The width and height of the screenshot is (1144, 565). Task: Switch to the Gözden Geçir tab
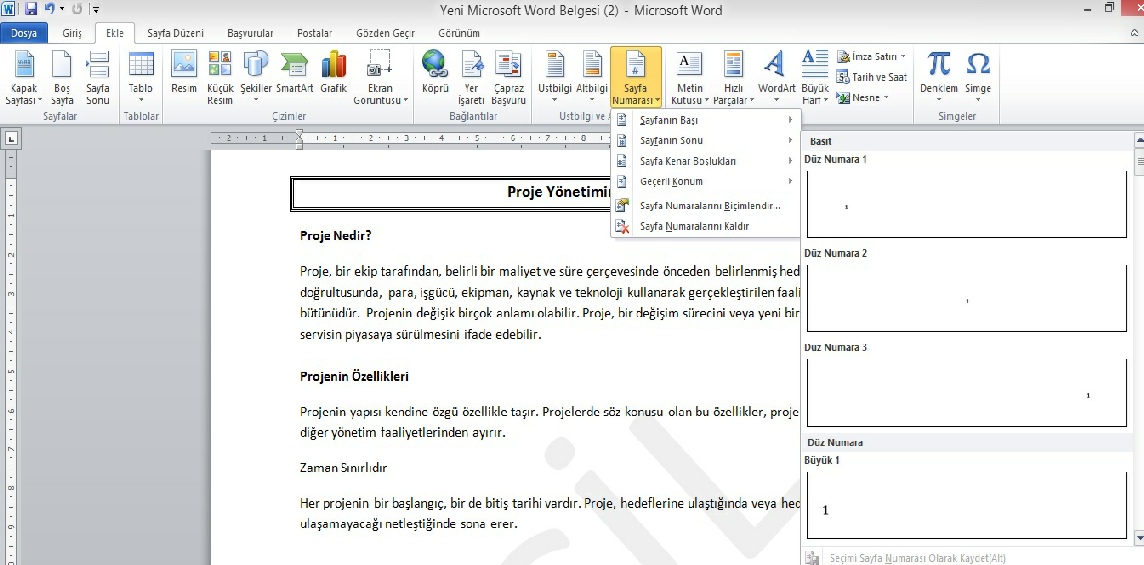385,33
